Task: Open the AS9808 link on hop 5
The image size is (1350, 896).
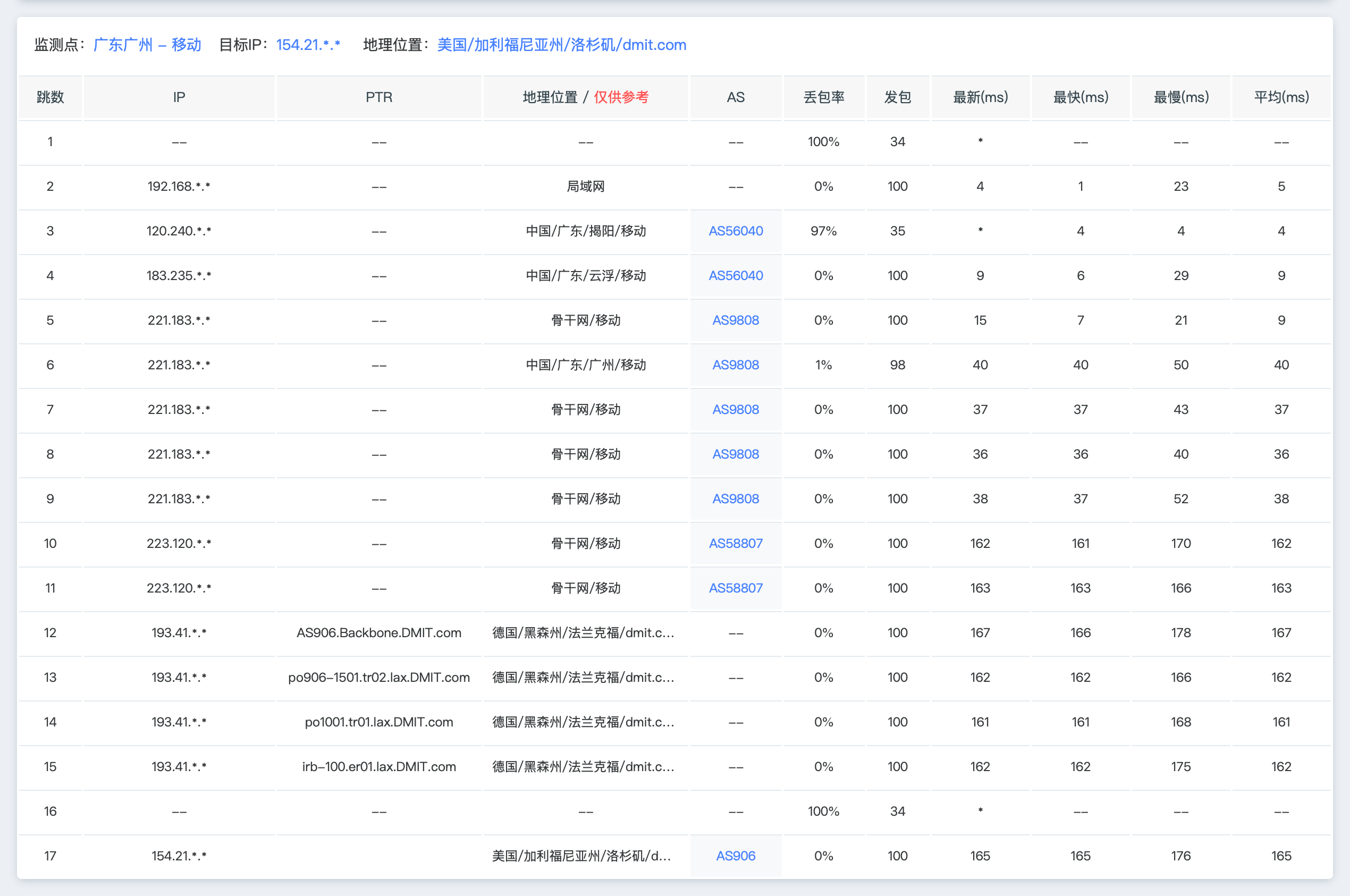Action: click(x=736, y=320)
